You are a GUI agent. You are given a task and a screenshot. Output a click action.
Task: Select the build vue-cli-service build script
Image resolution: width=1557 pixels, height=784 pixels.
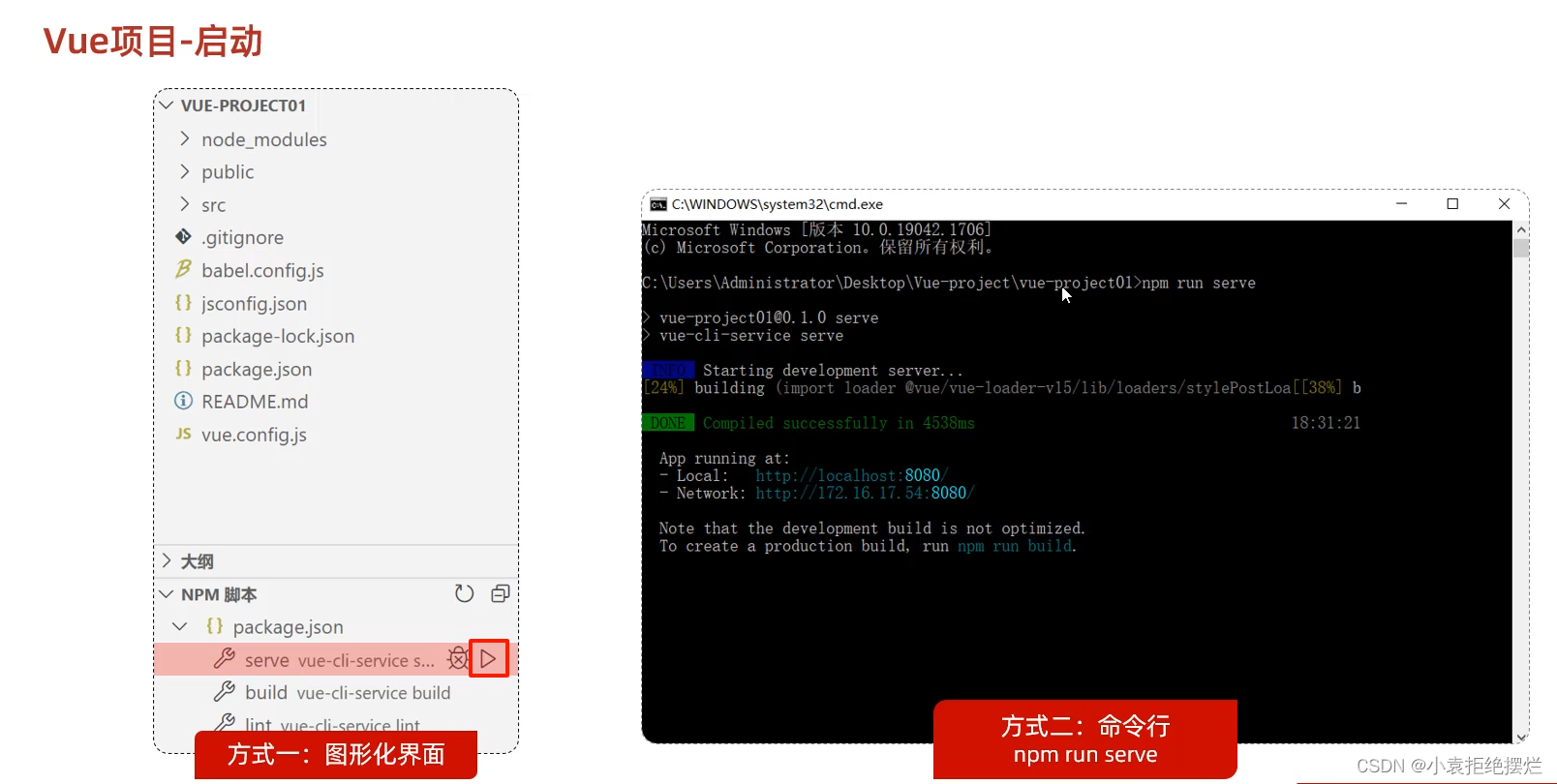[336, 692]
